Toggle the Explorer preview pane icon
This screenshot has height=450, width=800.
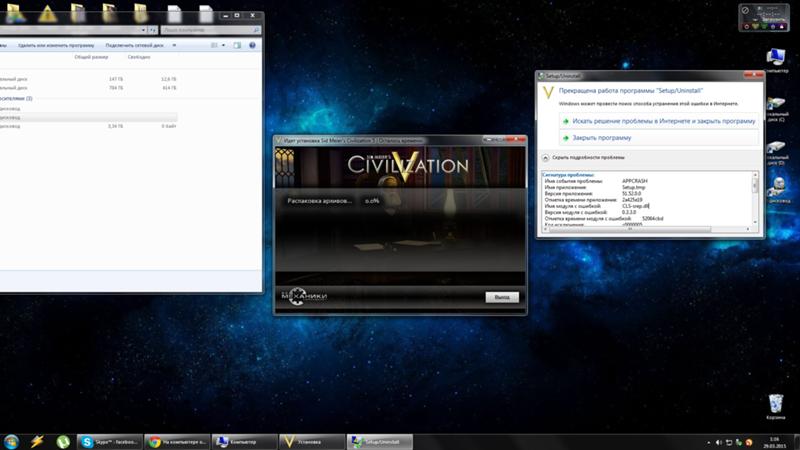point(237,45)
